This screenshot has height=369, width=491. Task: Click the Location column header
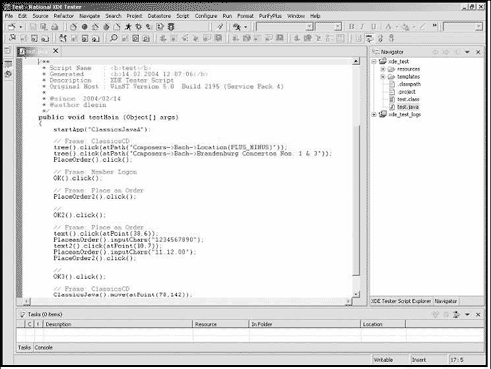[383, 324]
